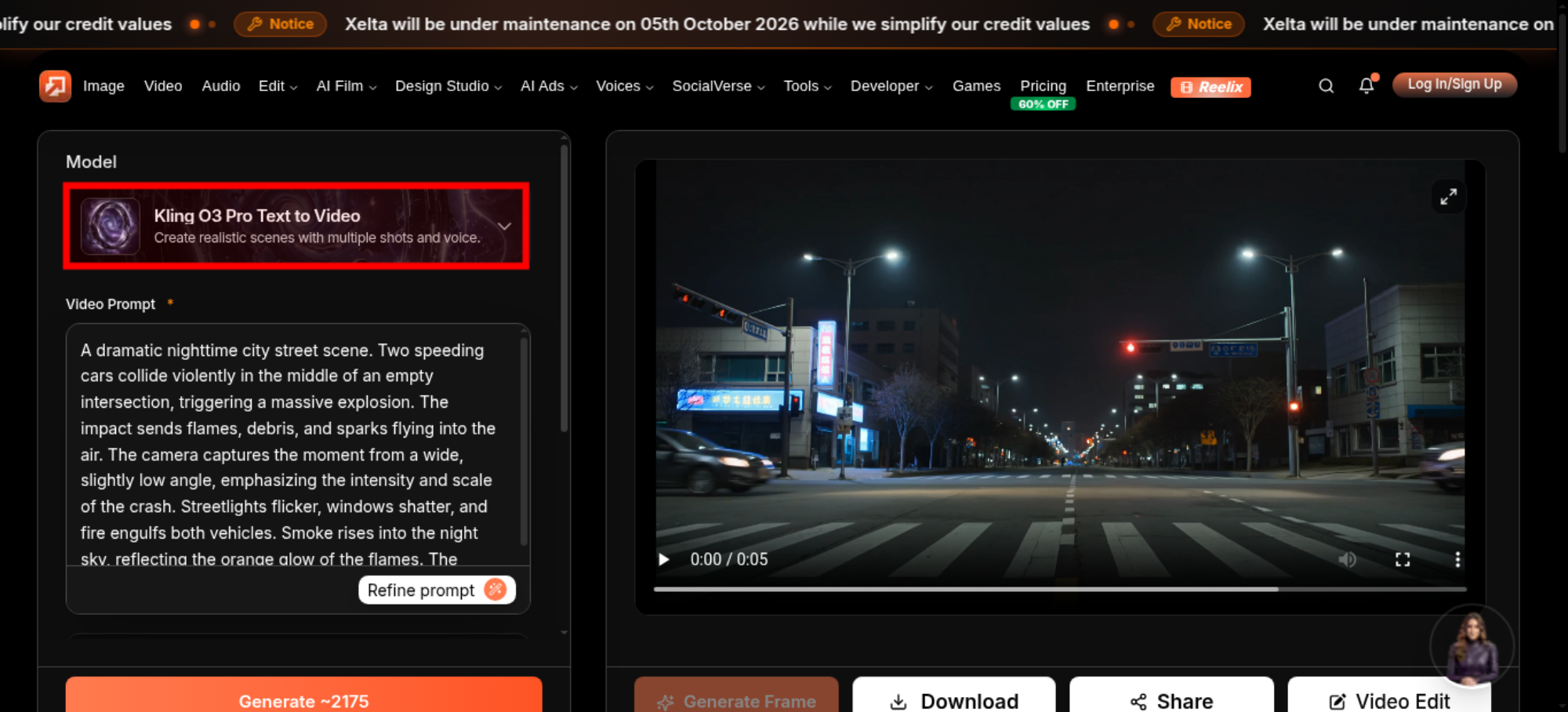Expand the SocialVerse menu
Screen dimensions: 1568x712
718,86
